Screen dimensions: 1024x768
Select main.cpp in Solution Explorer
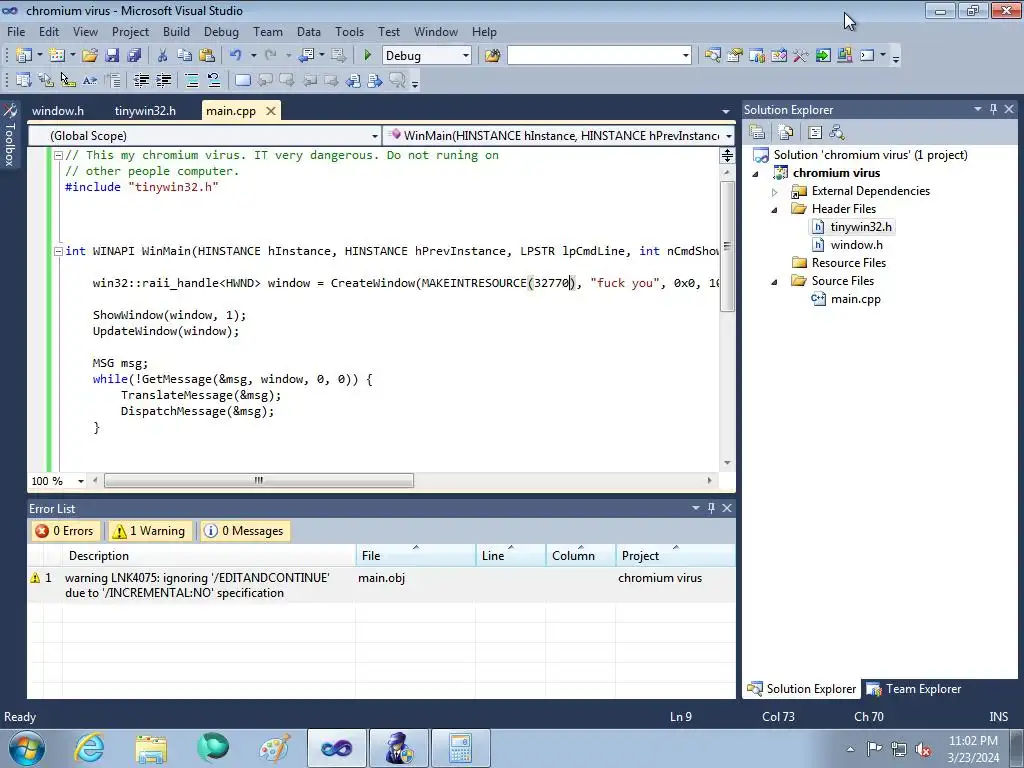click(x=856, y=299)
